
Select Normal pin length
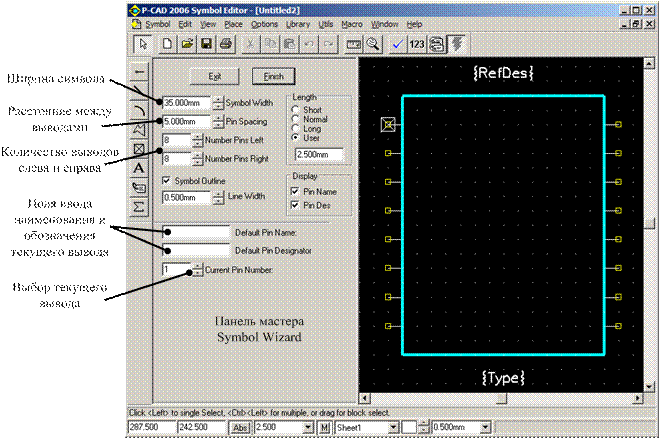pyautogui.click(x=295, y=119)
